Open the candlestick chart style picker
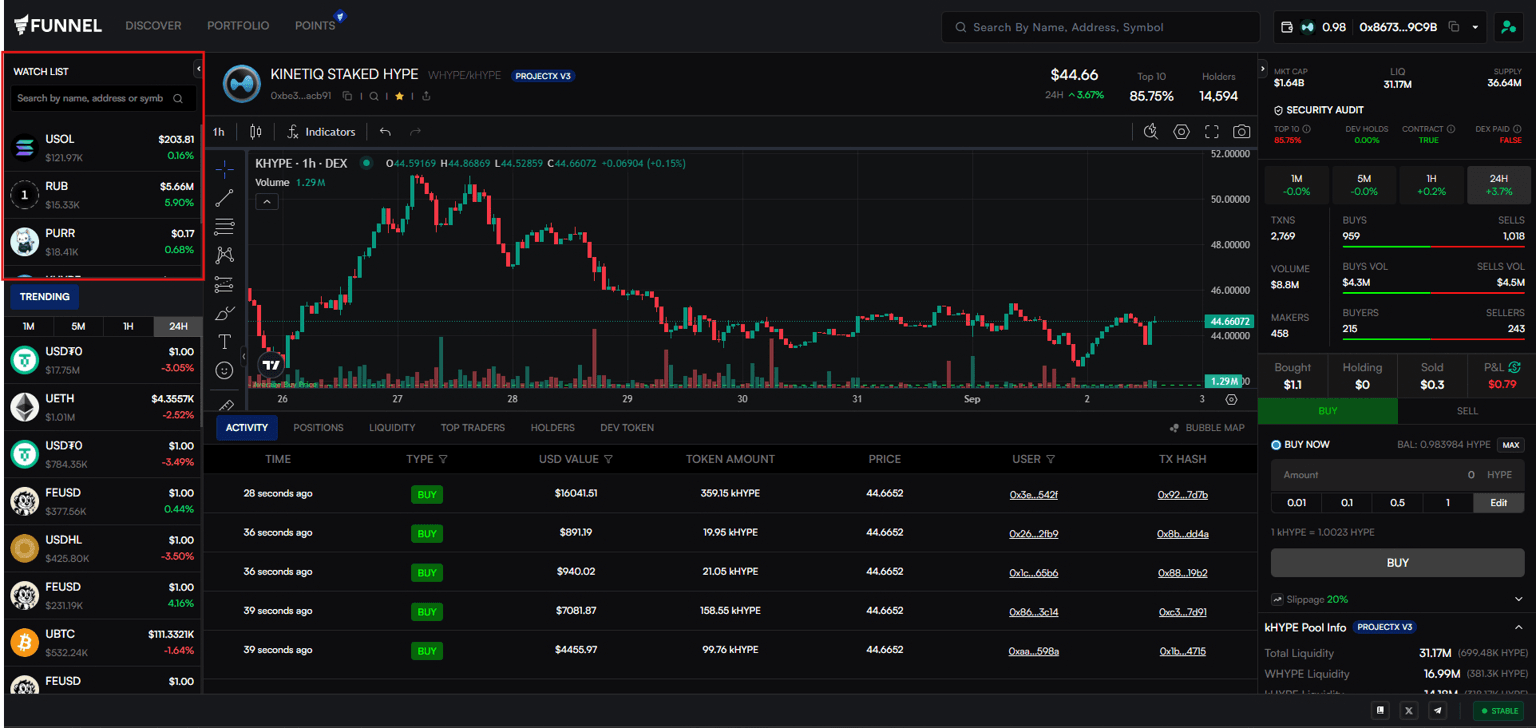This screenshot has width=1536, height=728. click(x=255, y=132)
